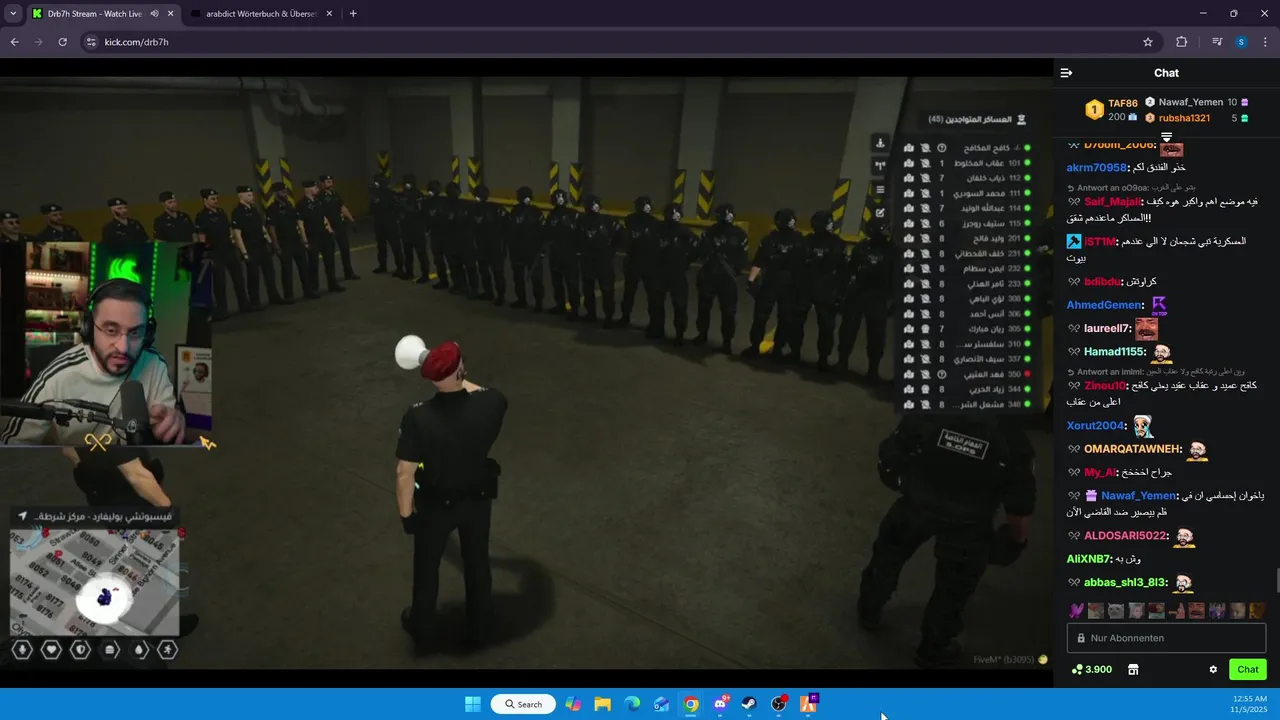Screen dimensions: 1280x720
Task: Open Steam from the taskbar
Action: point(749,704)
